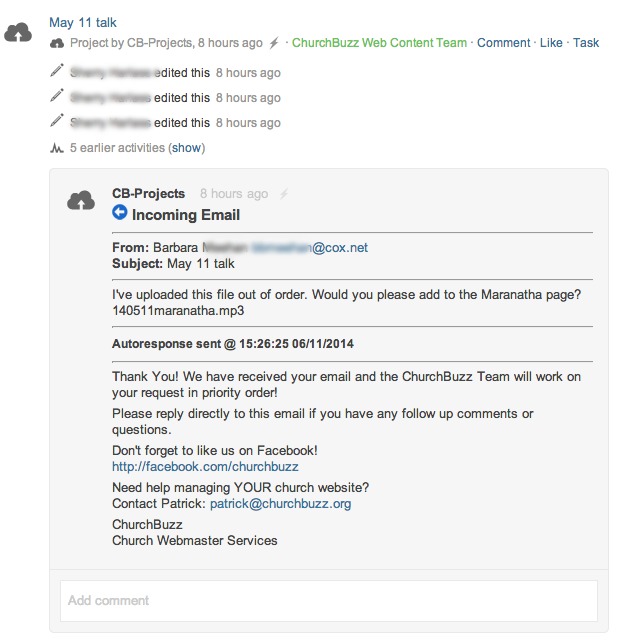Image resolution: width=620 pixels, height=642 pixels.
Task: Click the third pencil edit icon
Action: click(57, 122)
